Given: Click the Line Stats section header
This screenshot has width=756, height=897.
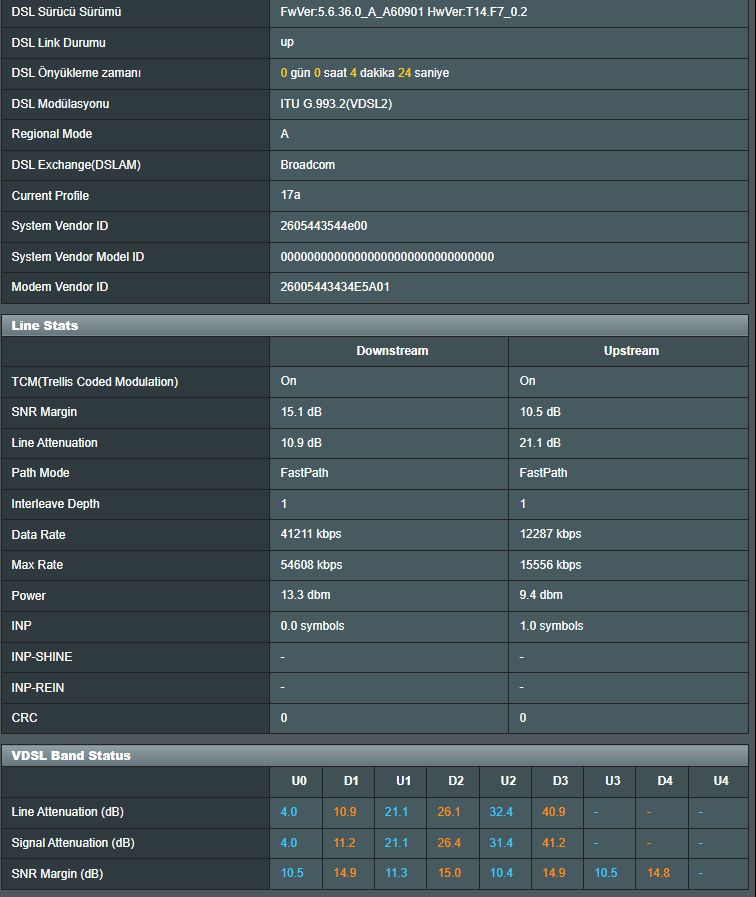Looking at the screenshot, I should coord(45,325).
